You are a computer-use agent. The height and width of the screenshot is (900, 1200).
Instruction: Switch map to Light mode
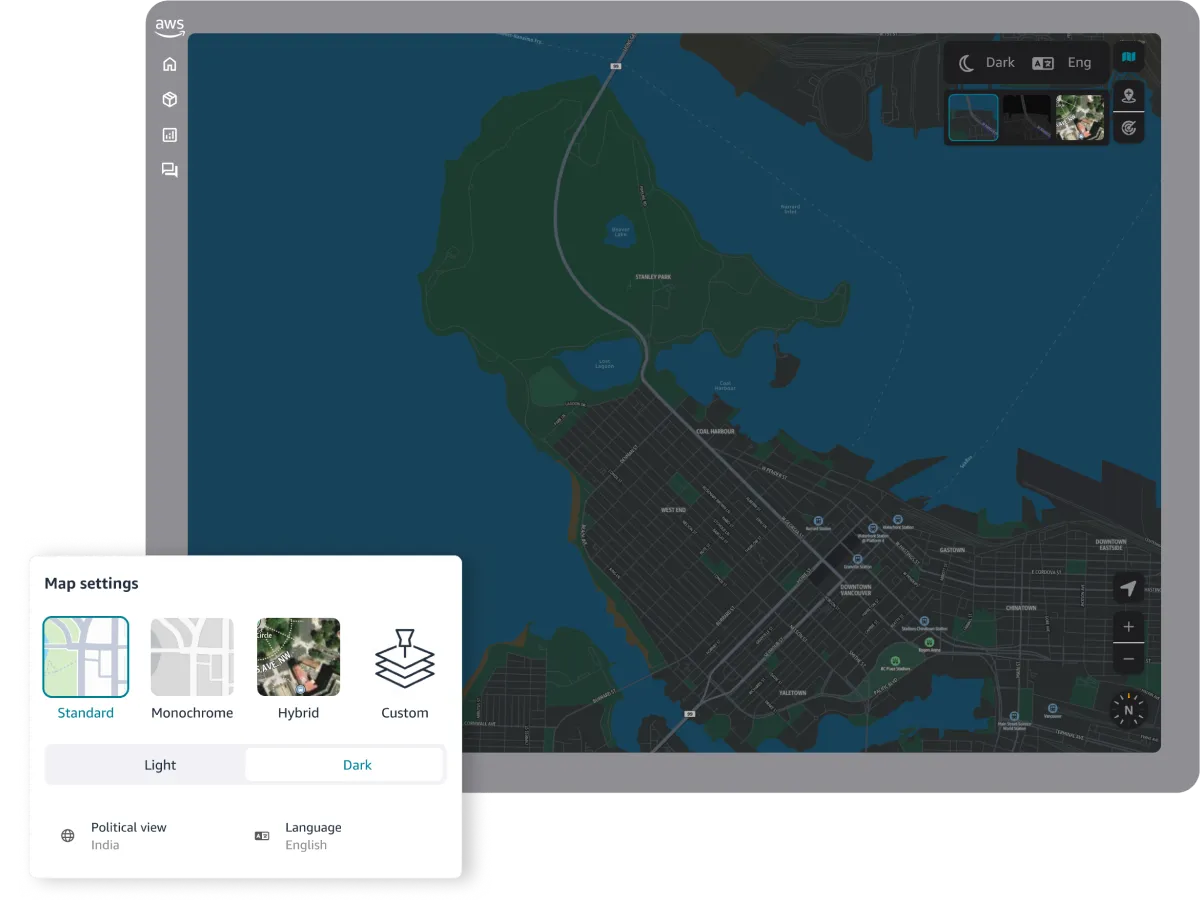[159, 764]
